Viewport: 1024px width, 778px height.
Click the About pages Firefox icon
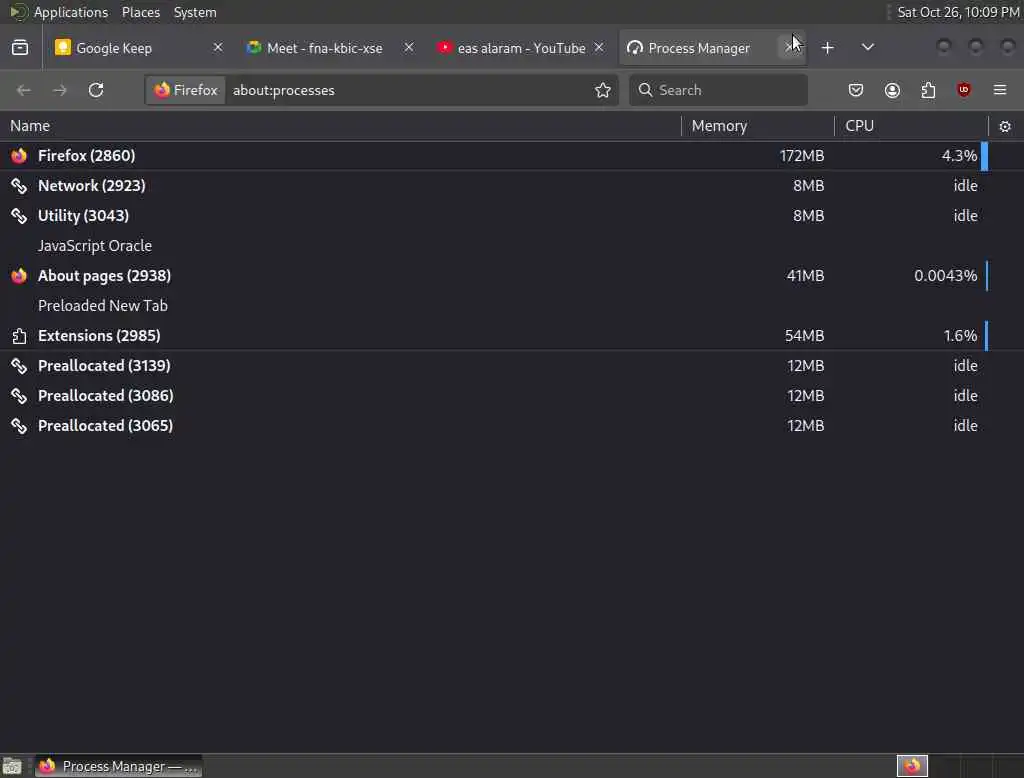19,276
